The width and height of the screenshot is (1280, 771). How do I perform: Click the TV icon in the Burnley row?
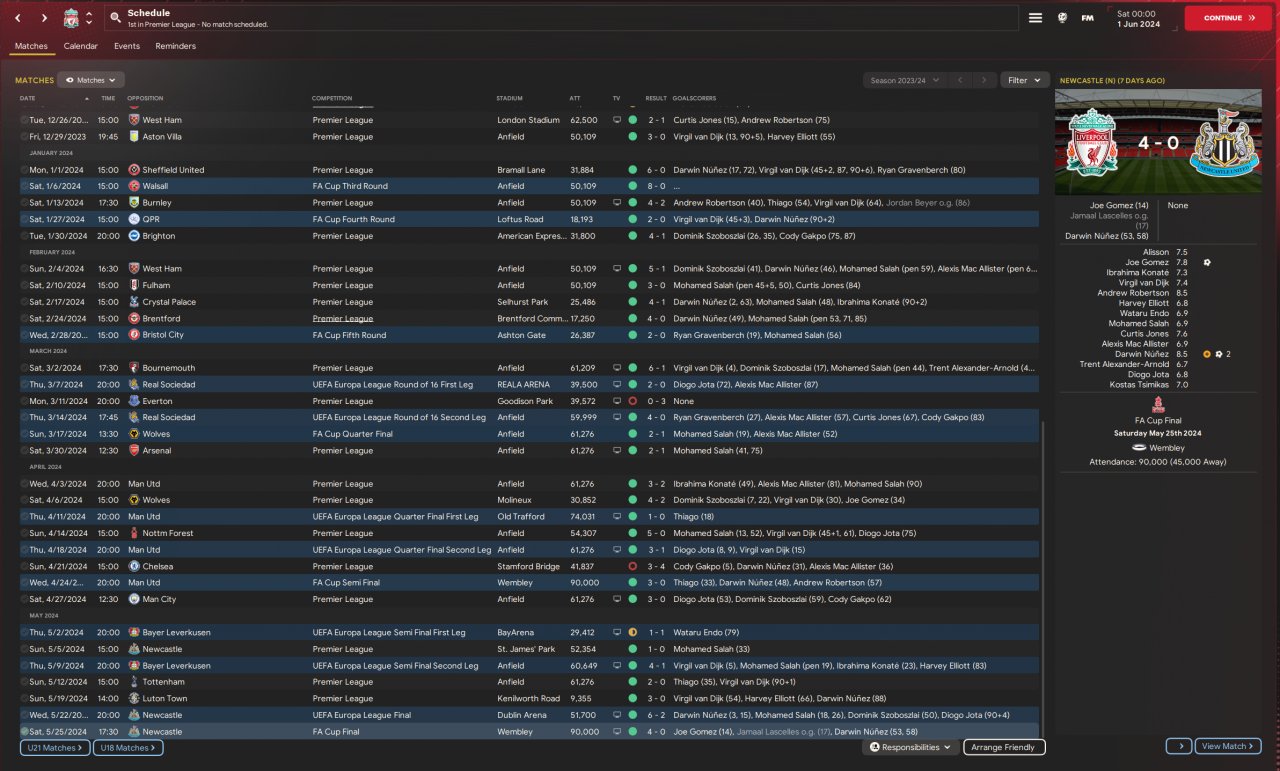coord(617,203)
